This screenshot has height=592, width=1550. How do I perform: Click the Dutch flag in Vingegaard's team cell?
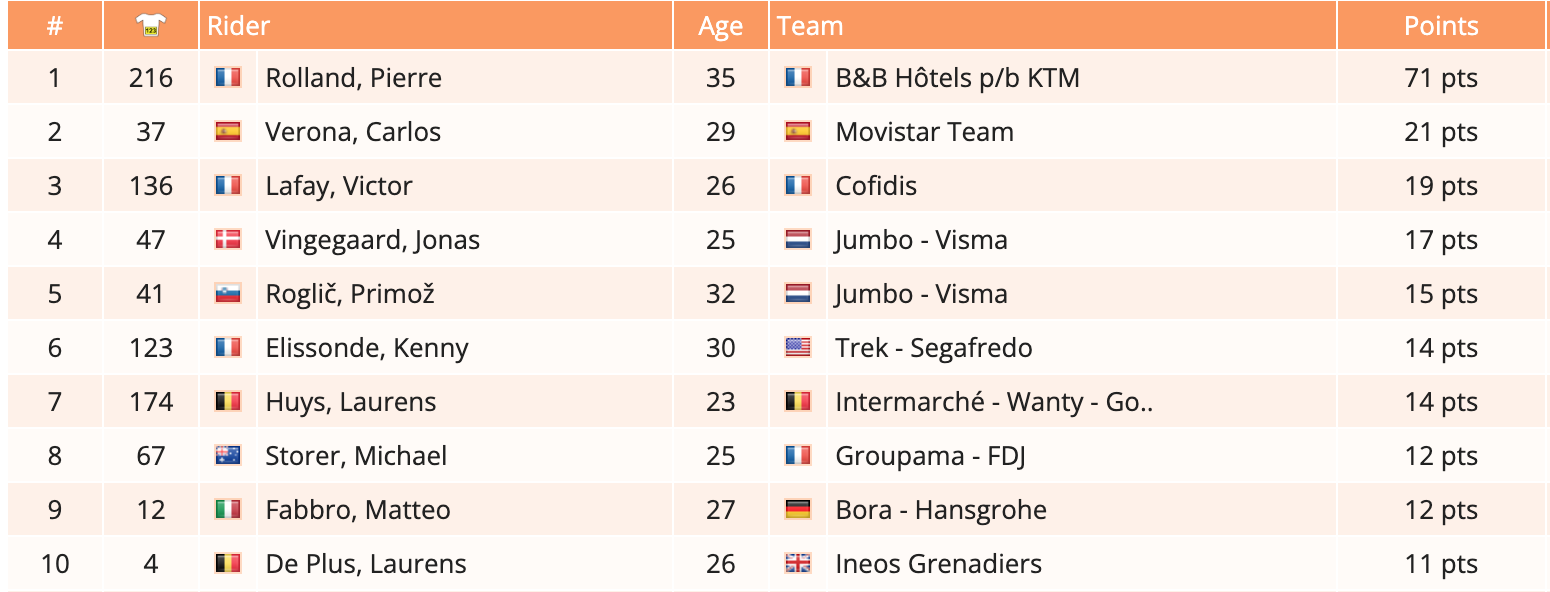(798, 240)
